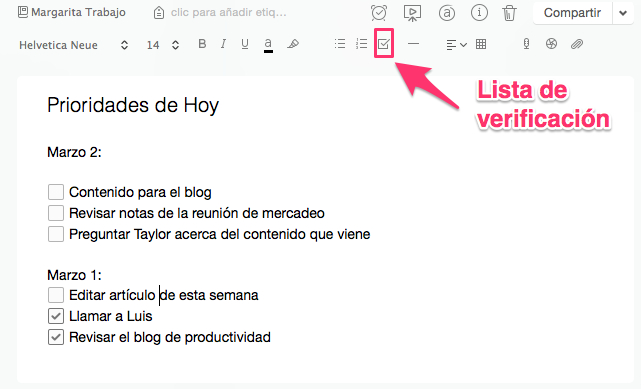The image size is (641, 389).
Task: Open the Helvetica Neue font selector
Action: click(x=74, y=45)
